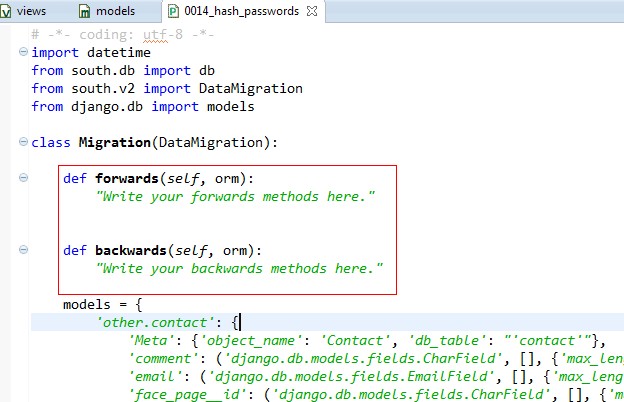Click the views tab file icon

(5, 11)
